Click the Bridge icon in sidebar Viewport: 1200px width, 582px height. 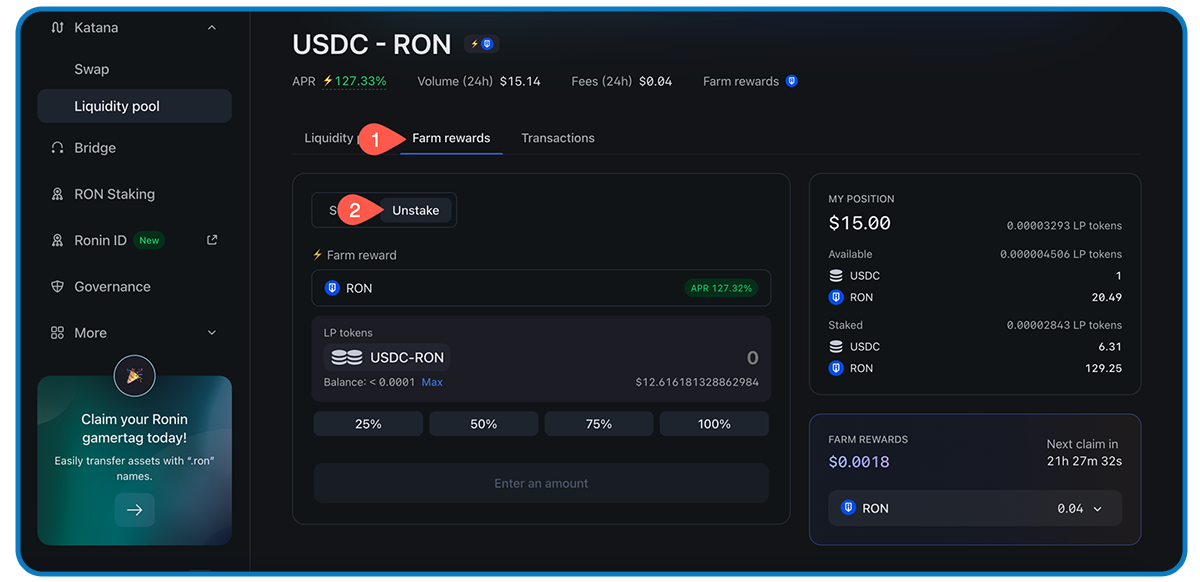click(57, 148)
